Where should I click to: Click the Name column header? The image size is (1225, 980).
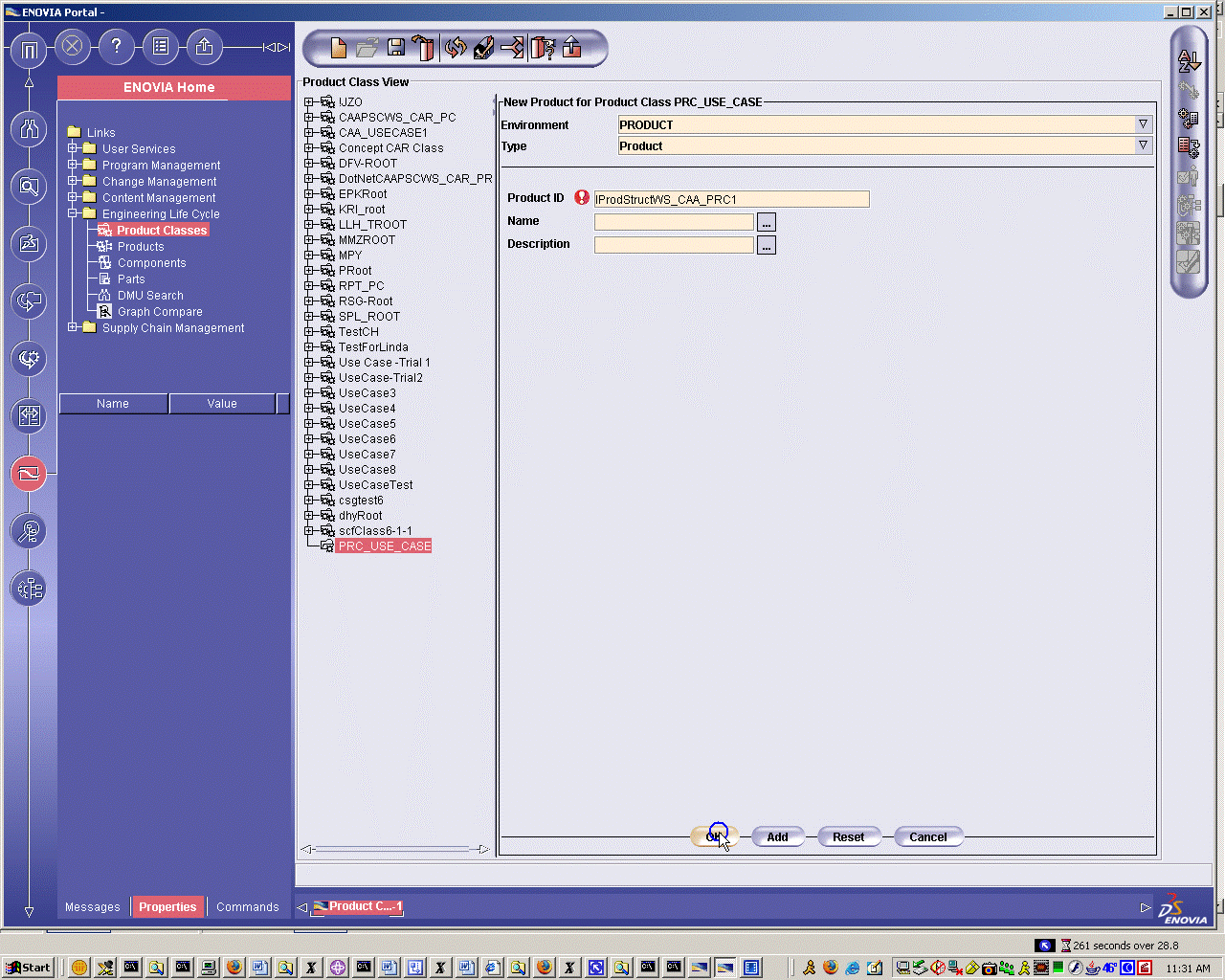pyautogui.click(x=113, y=404)
